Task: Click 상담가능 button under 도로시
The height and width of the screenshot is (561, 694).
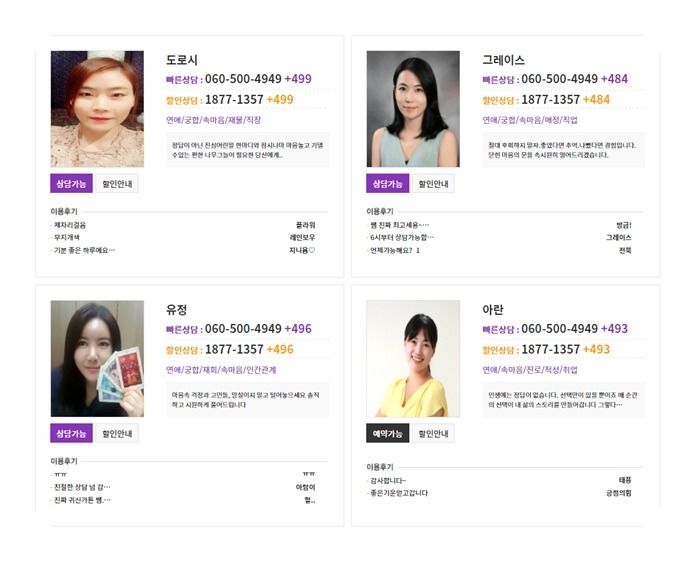Action: (x=71, y=183)
